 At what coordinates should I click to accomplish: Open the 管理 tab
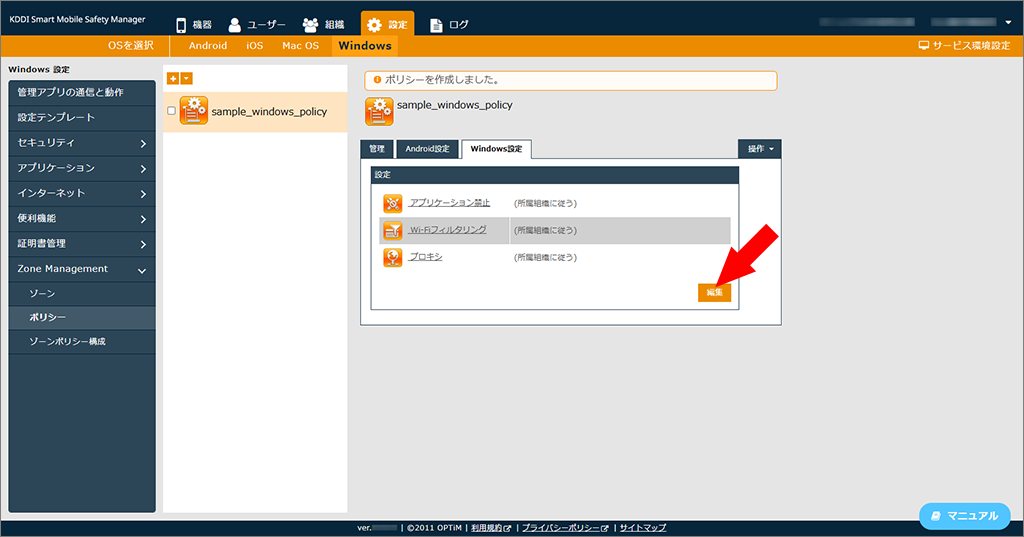[377, 149]
